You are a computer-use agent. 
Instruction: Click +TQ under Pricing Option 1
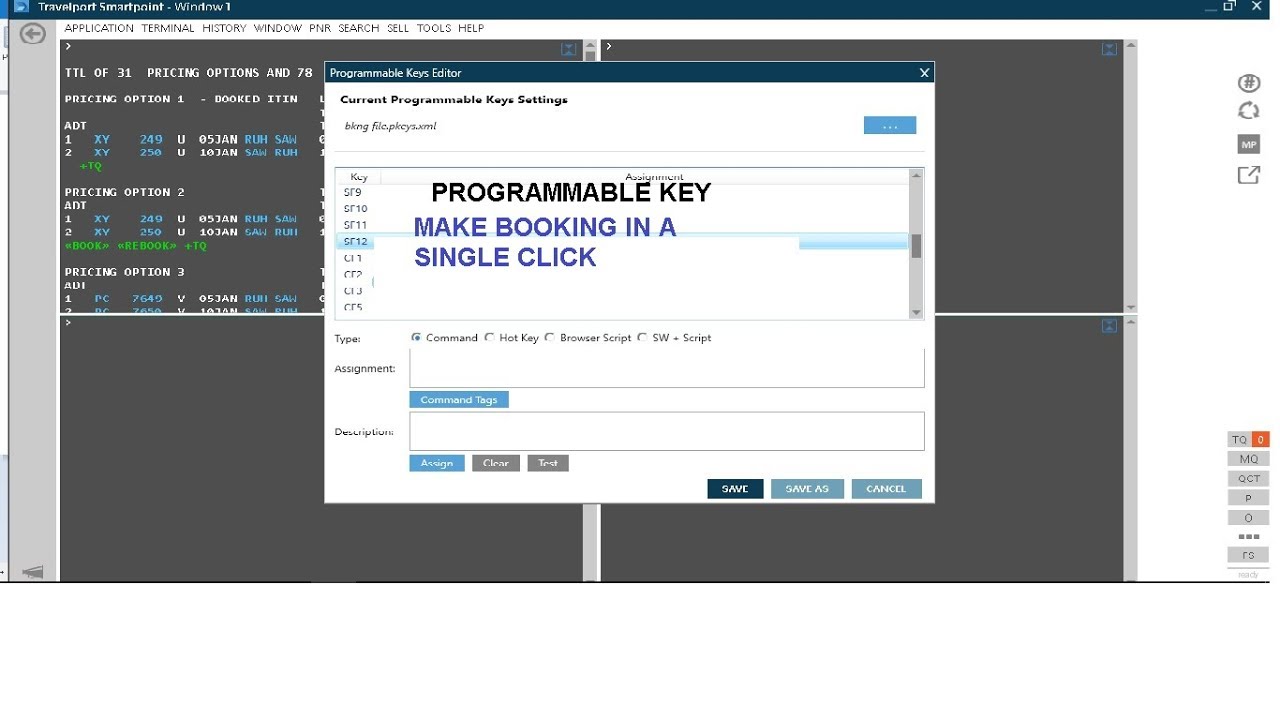click(91, 166)
